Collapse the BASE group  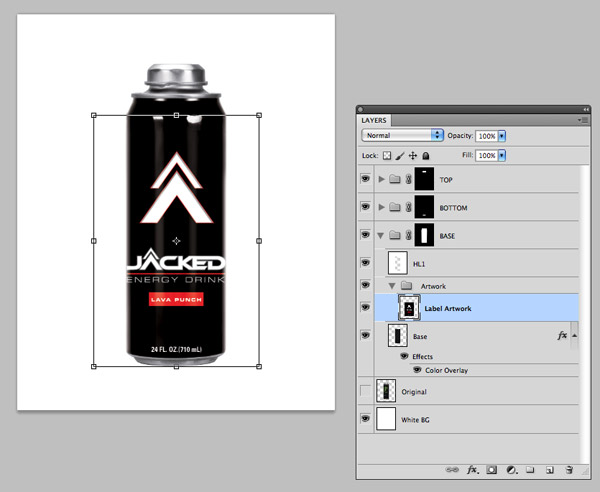pos(380,236)
